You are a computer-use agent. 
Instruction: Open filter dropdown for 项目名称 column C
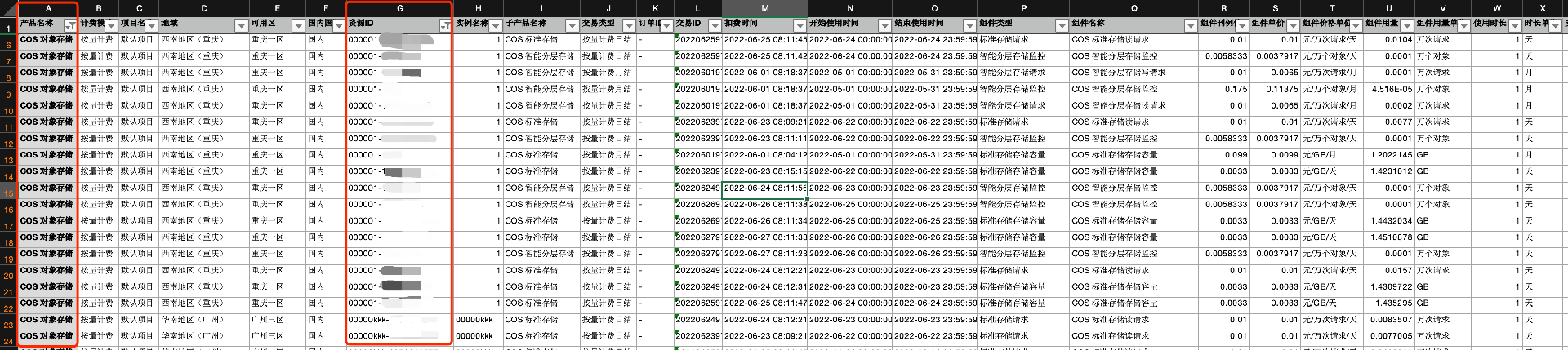[152, 26]
